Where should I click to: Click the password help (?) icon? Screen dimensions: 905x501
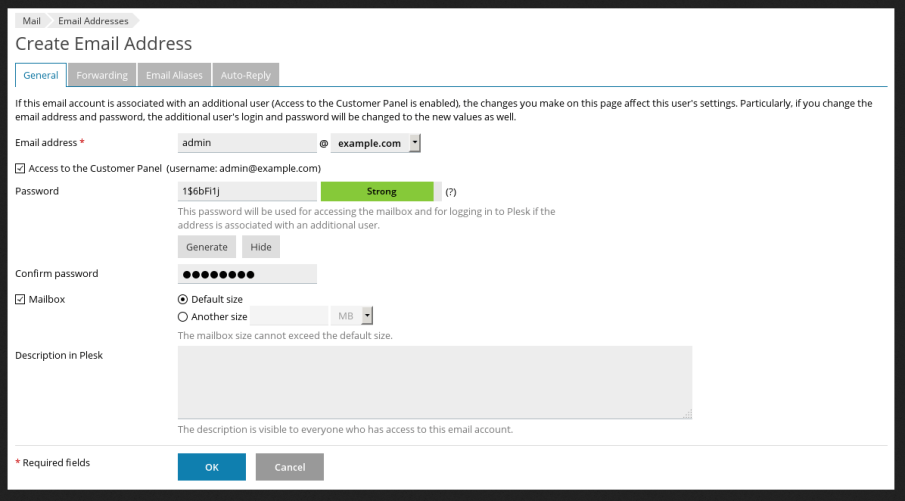(451, 192)
